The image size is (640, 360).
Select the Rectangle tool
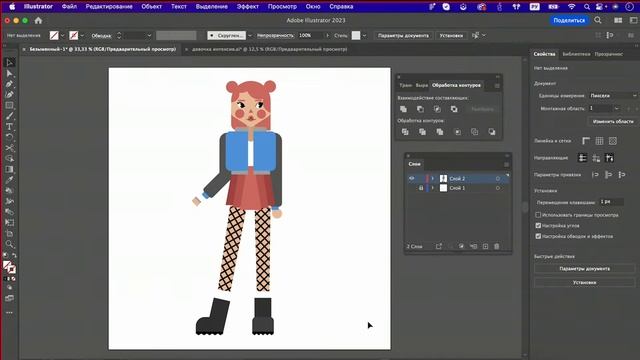(x=10, y=105)
